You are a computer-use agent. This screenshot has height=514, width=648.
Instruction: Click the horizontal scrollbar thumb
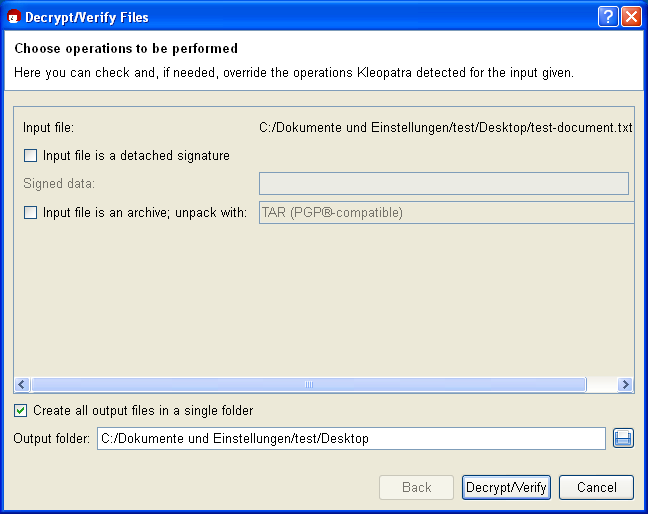point(309,385)
